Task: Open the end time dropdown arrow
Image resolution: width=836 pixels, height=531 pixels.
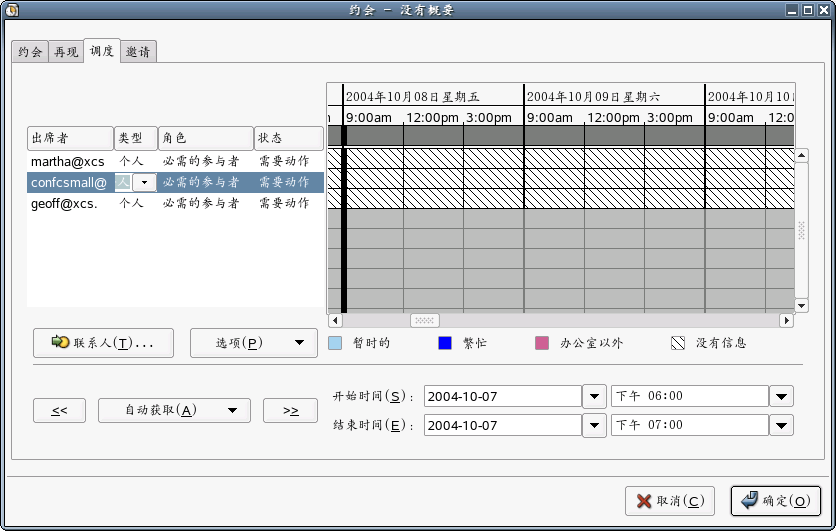Action: (782, 425)
